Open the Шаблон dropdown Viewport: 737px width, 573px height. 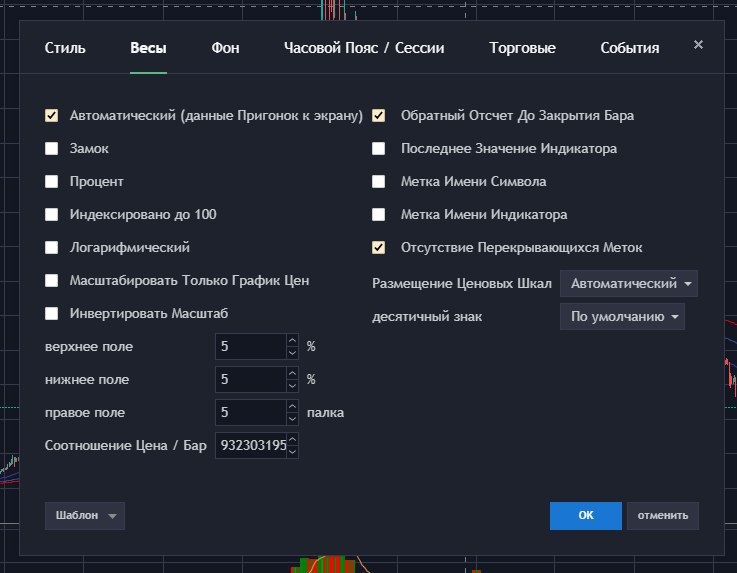[x=85, y=516]
